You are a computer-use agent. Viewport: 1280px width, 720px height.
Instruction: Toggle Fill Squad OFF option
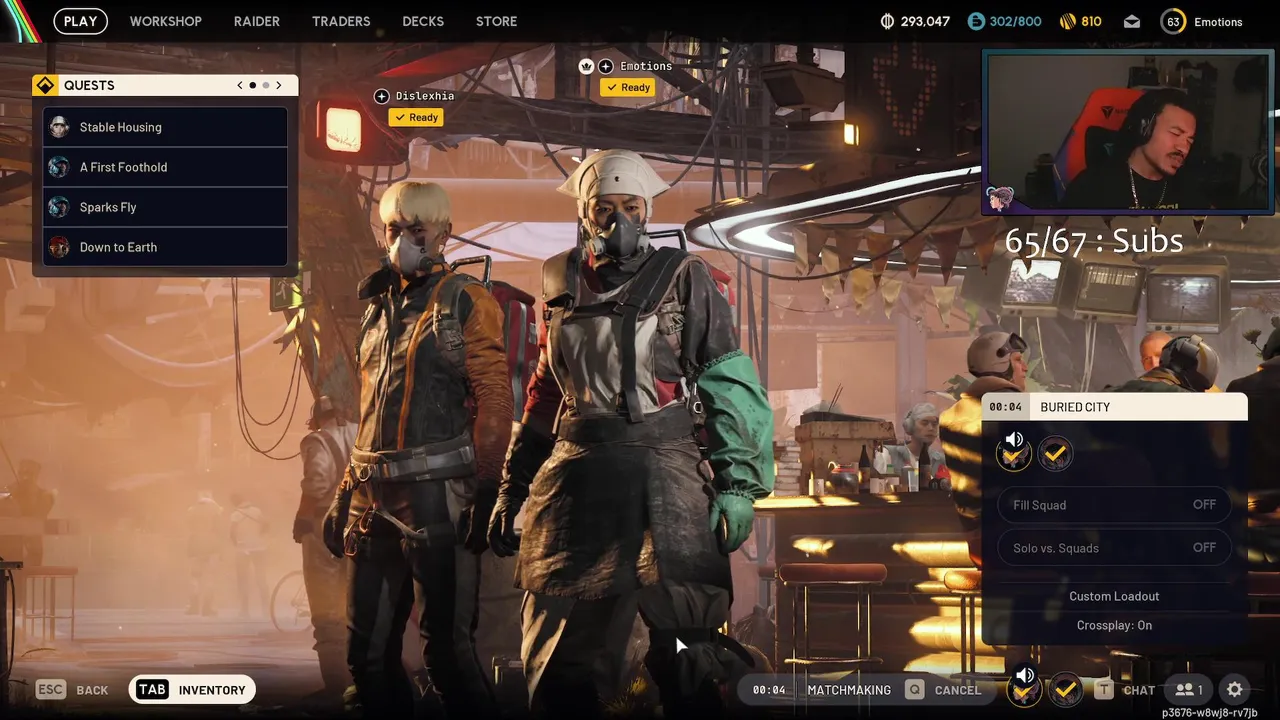click(1114, 505)
